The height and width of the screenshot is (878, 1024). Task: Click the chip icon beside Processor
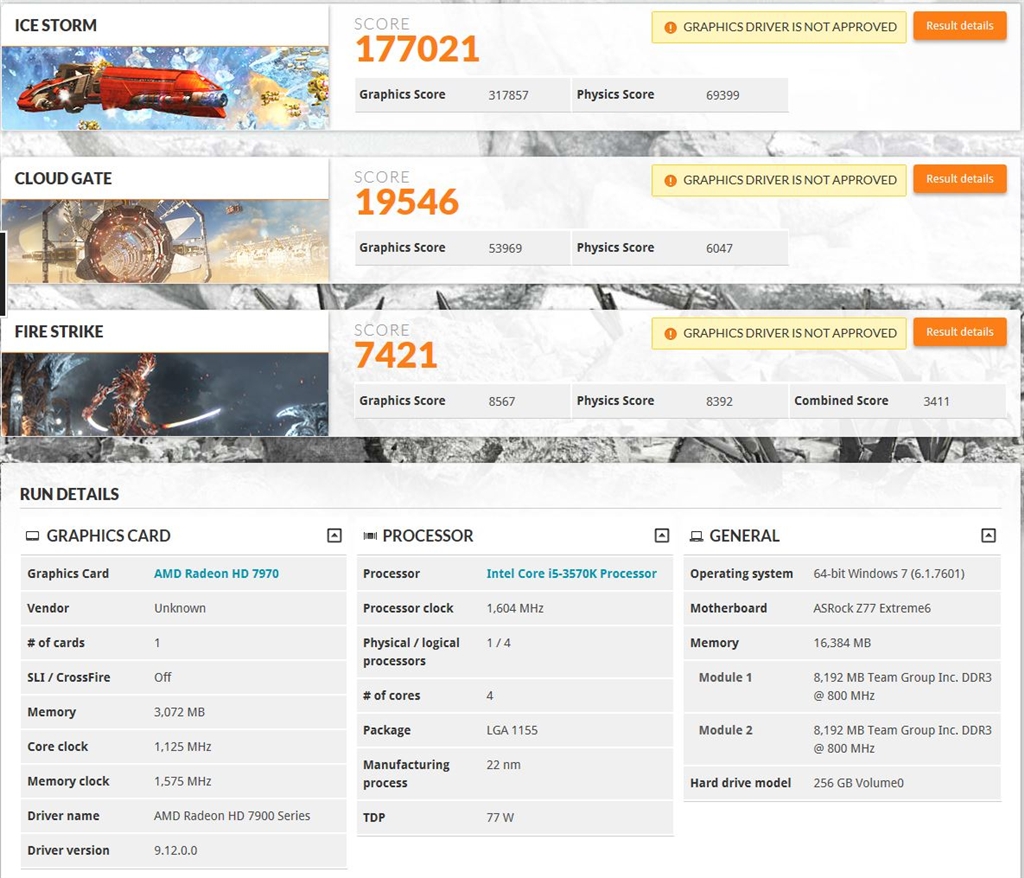[370, 536]
